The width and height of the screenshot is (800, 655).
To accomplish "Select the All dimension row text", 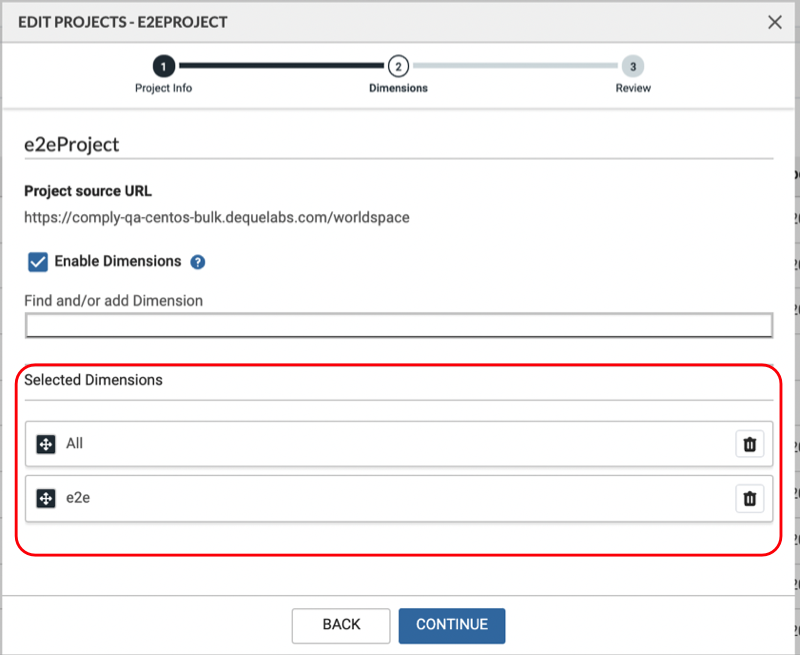I will pyautogui.click(x=75, y=444).
